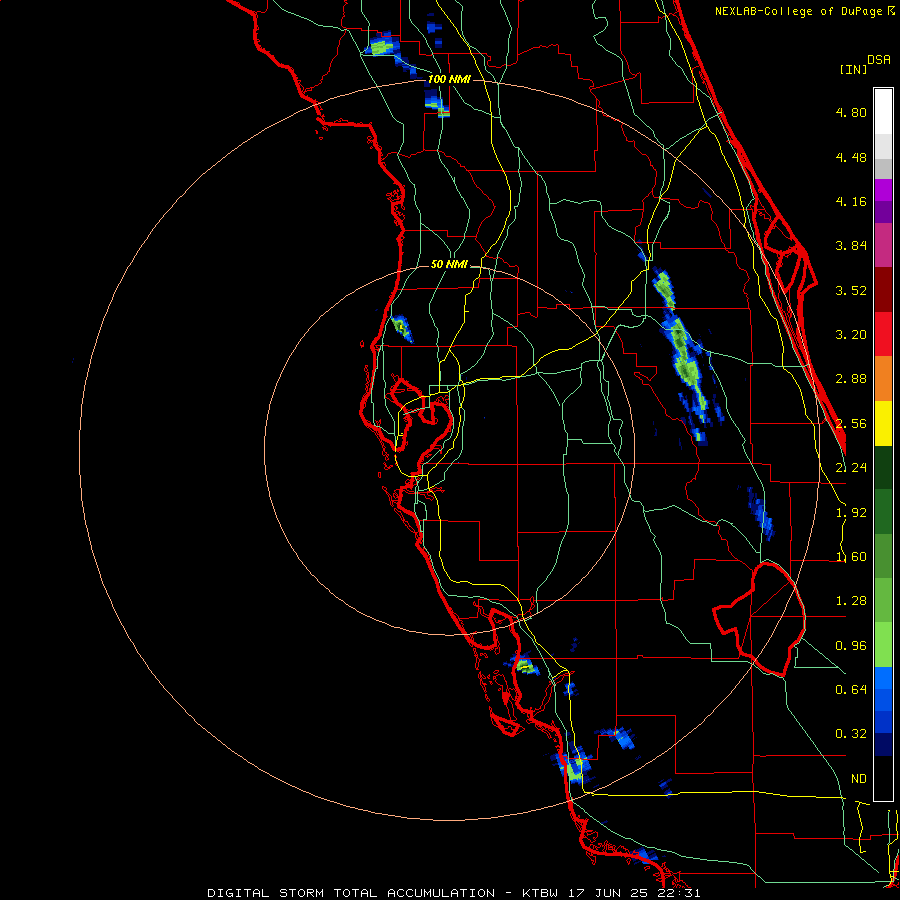Select the 4.80 legend value
This screenshot has height=900, width=900.
[x=851, y=112]
